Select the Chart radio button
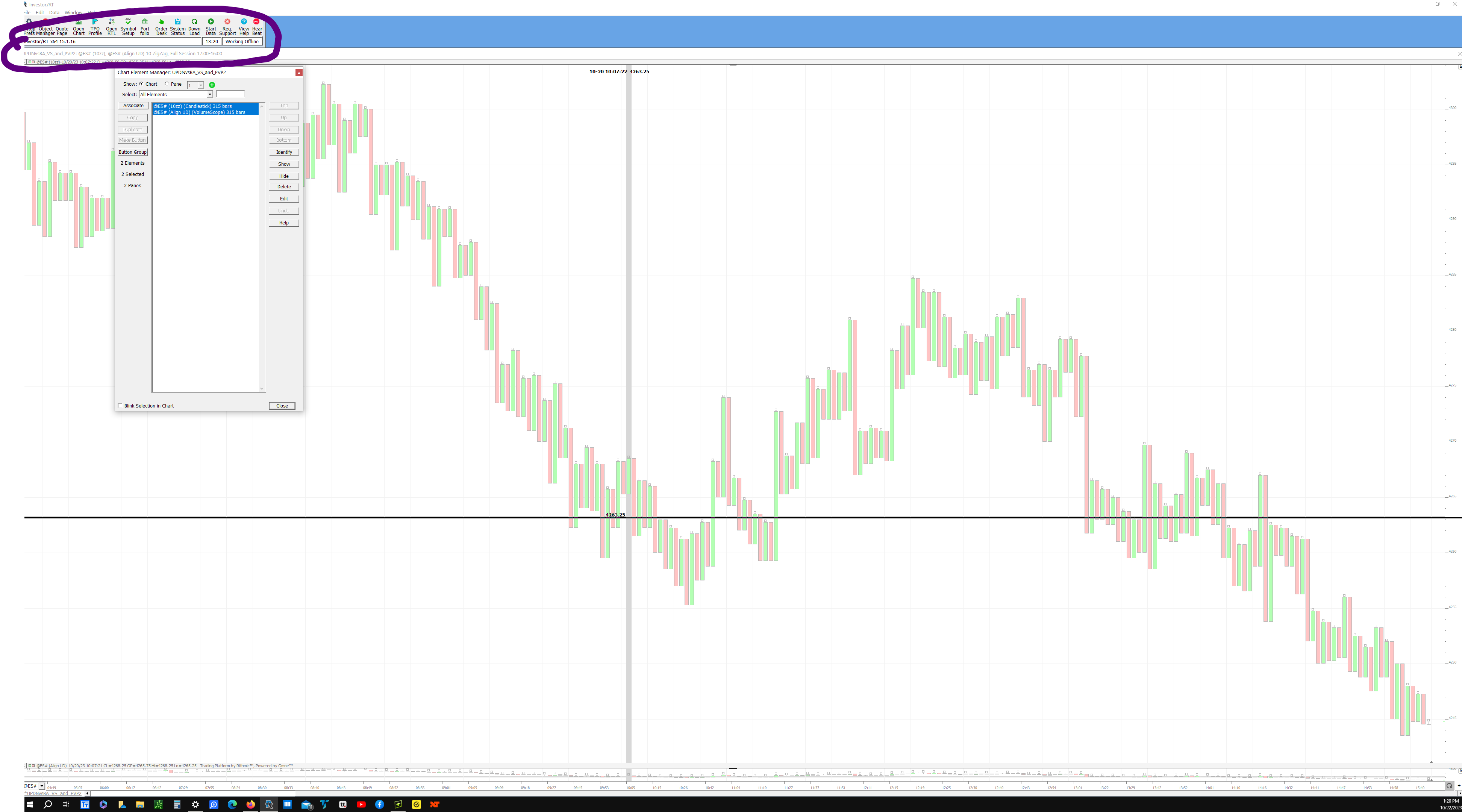Image resolution: width=1462 pixels, height=812 pixels. (141, 84)
